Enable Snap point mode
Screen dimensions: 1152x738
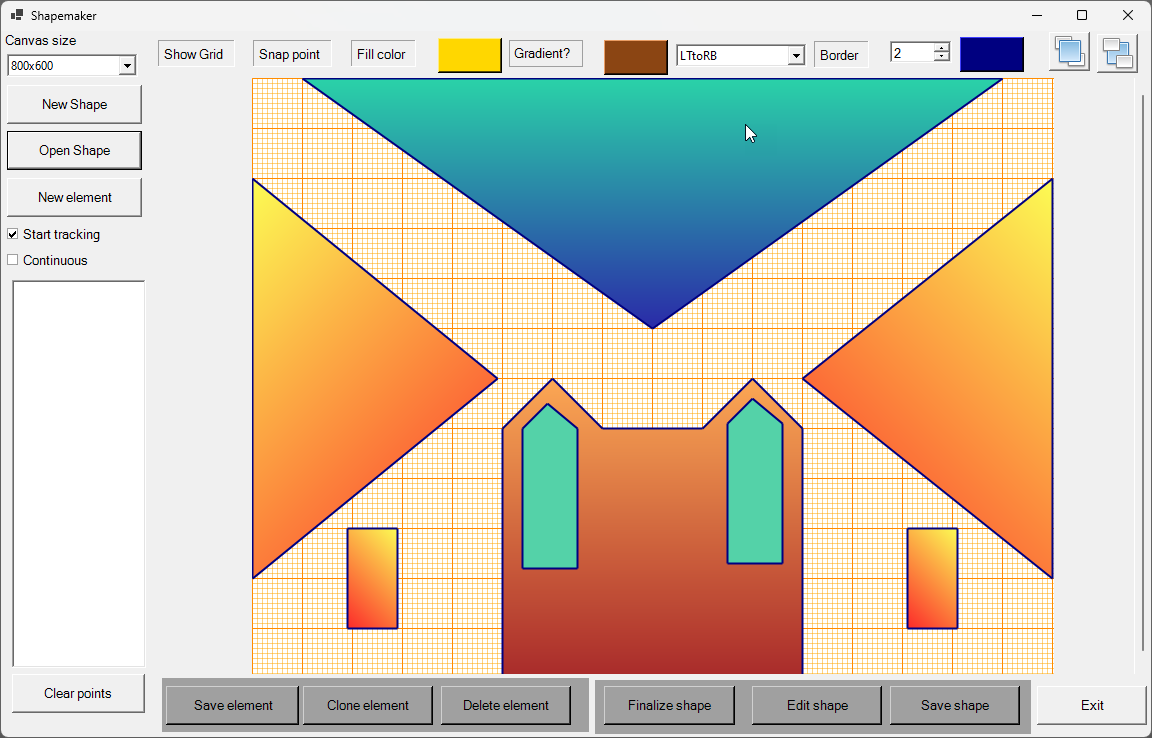pos(291,53)
